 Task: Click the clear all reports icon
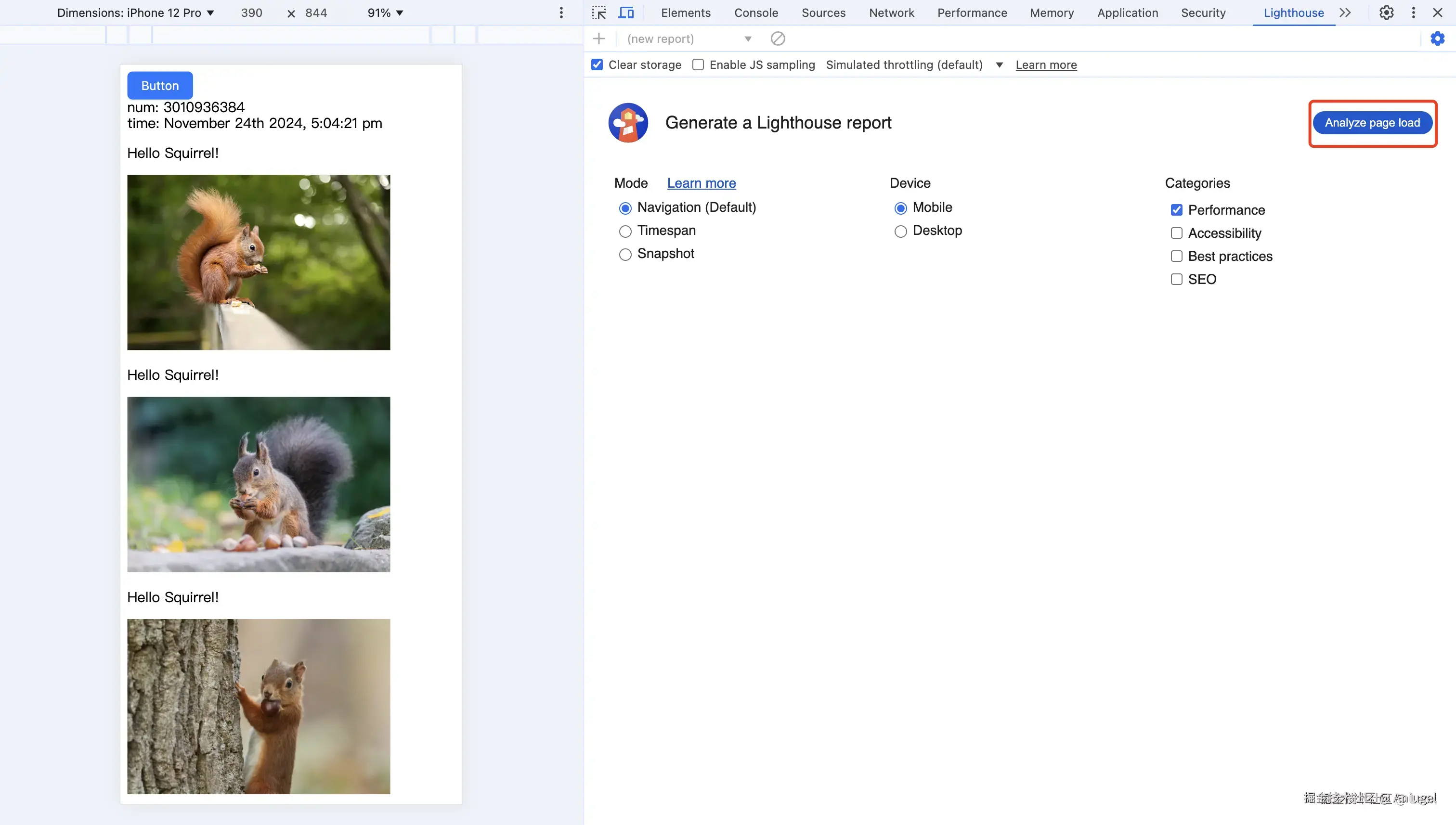(x=778, y=39)
